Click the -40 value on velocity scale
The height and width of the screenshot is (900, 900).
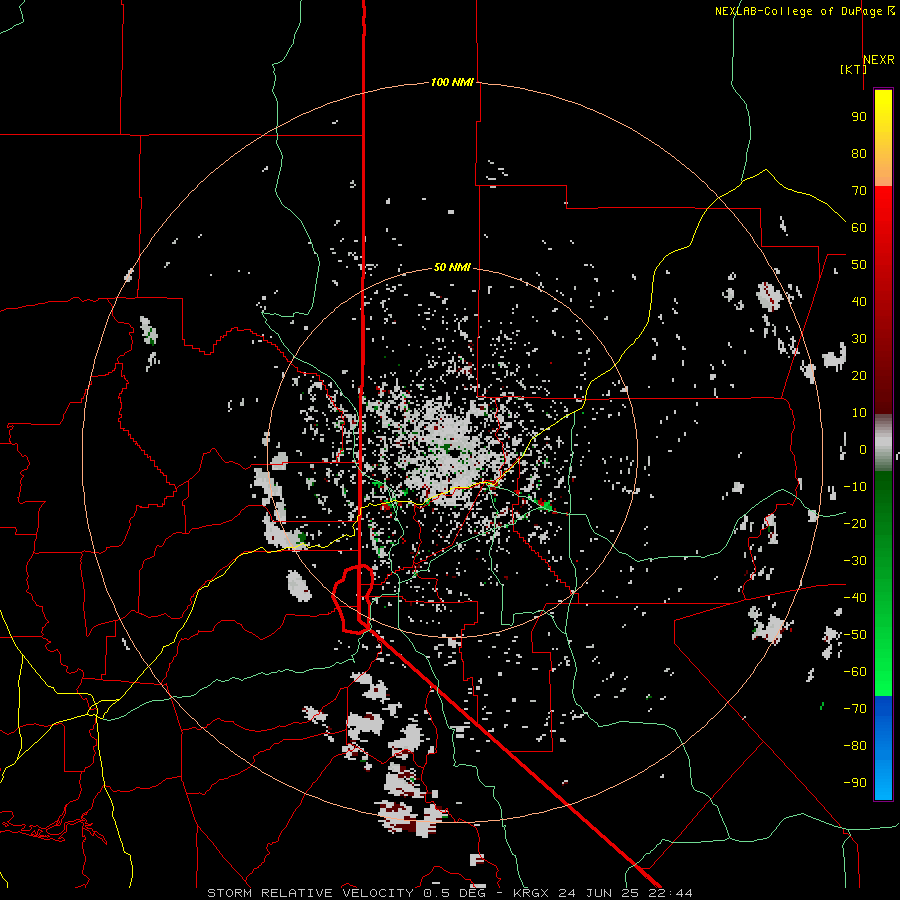coord(855,598)
